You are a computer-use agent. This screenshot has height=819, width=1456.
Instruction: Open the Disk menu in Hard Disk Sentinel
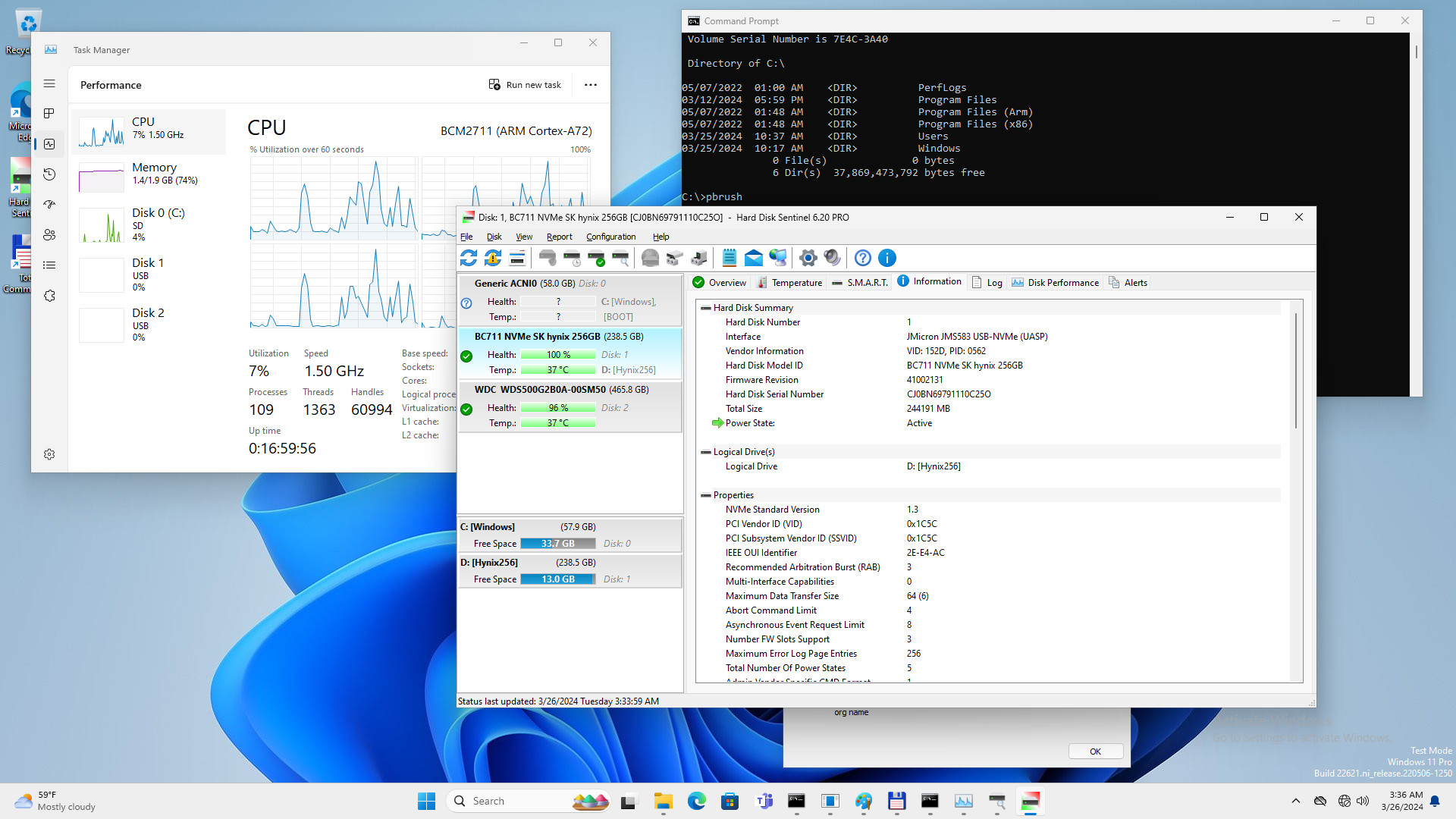[x=494, y=237]
